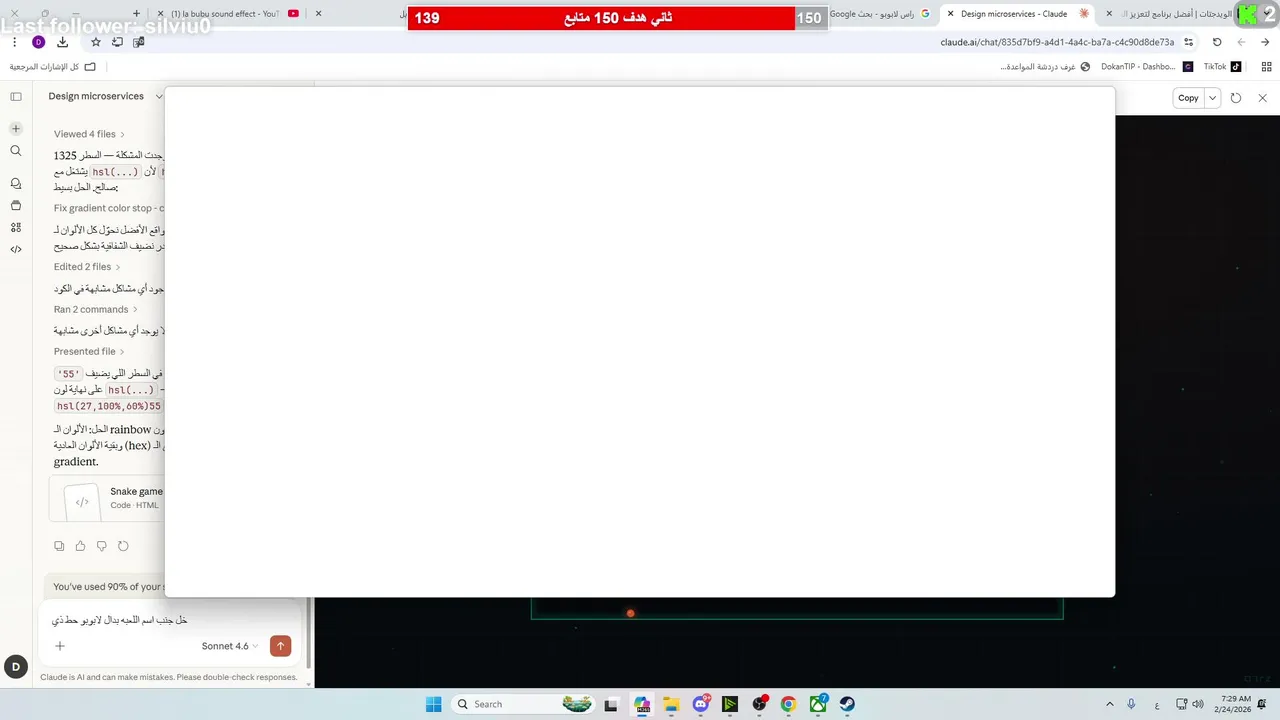Click the 'You've used 90% of your' usage notice
Screen dimensions: 1280x720
(x=107, y=587)
